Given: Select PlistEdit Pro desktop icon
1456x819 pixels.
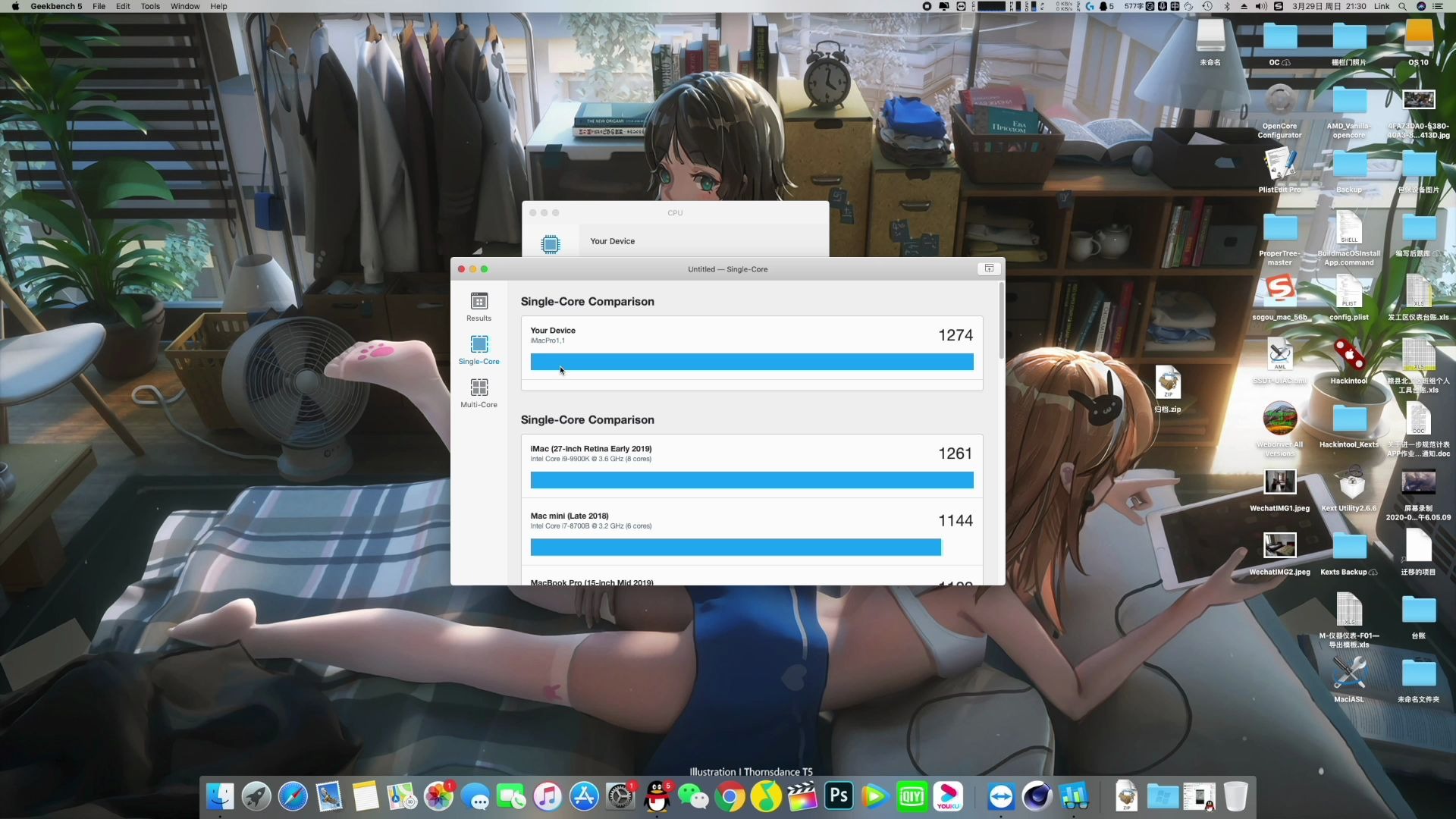Looking at the screenshot, I should (x=1279, y=165).
